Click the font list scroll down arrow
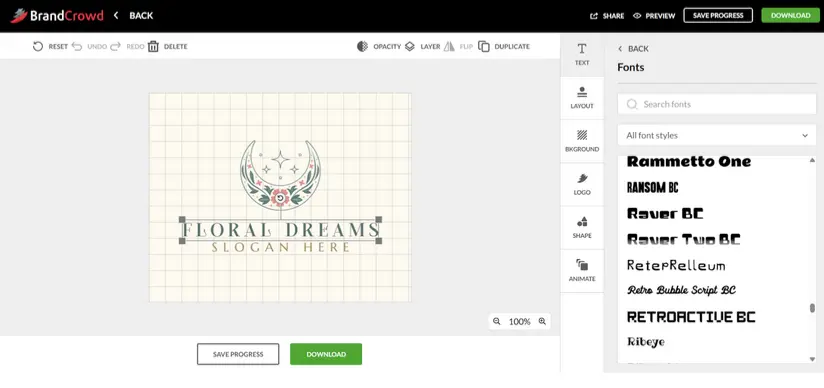The image size is (824, 388). [x=812, y=359]
